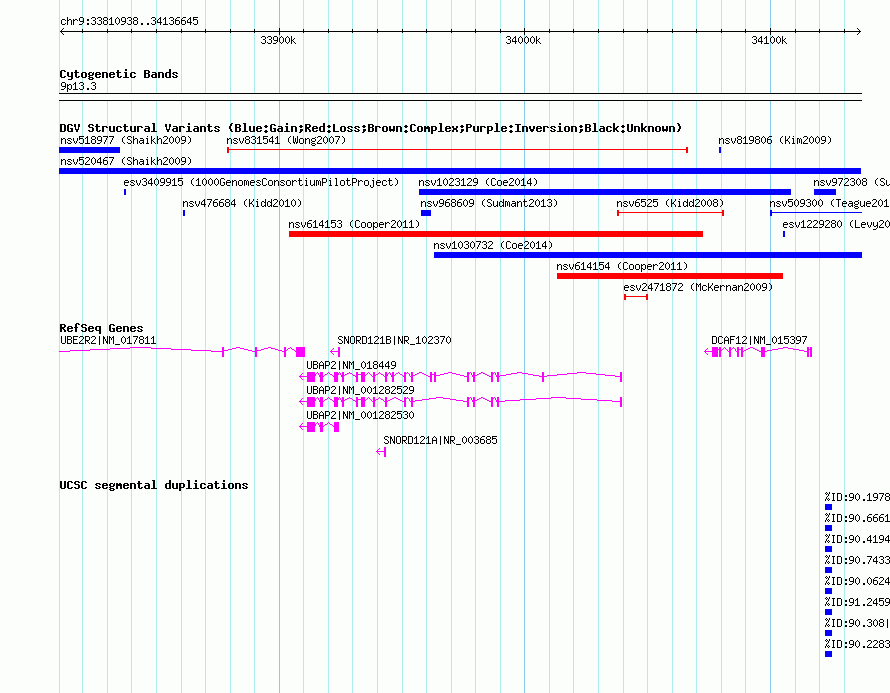Click the SNORD121A|NR_003685 label

(440, 440)
